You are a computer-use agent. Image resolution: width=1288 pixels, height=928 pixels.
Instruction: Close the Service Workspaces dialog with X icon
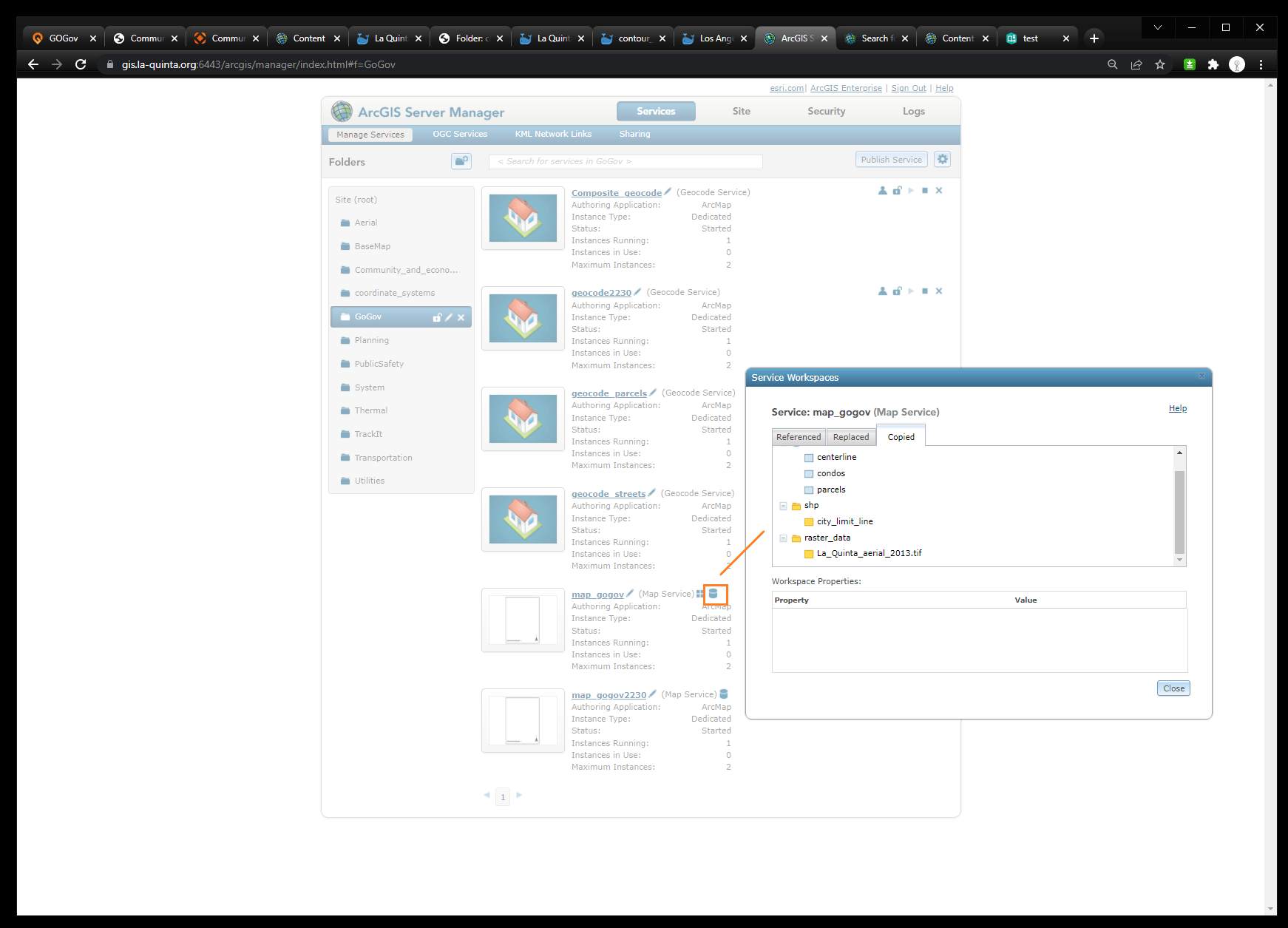[1201, 376]
